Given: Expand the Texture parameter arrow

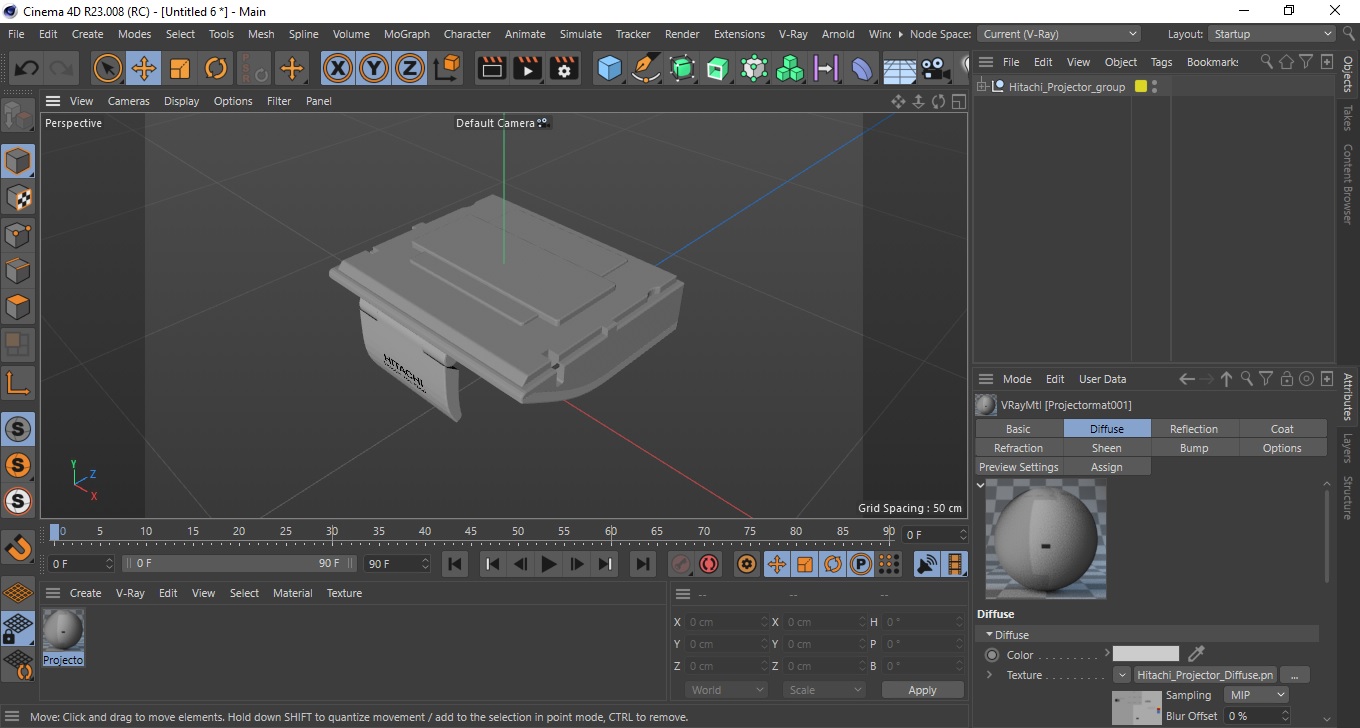Looking at the screenshot, I should [x=989, y=675].
